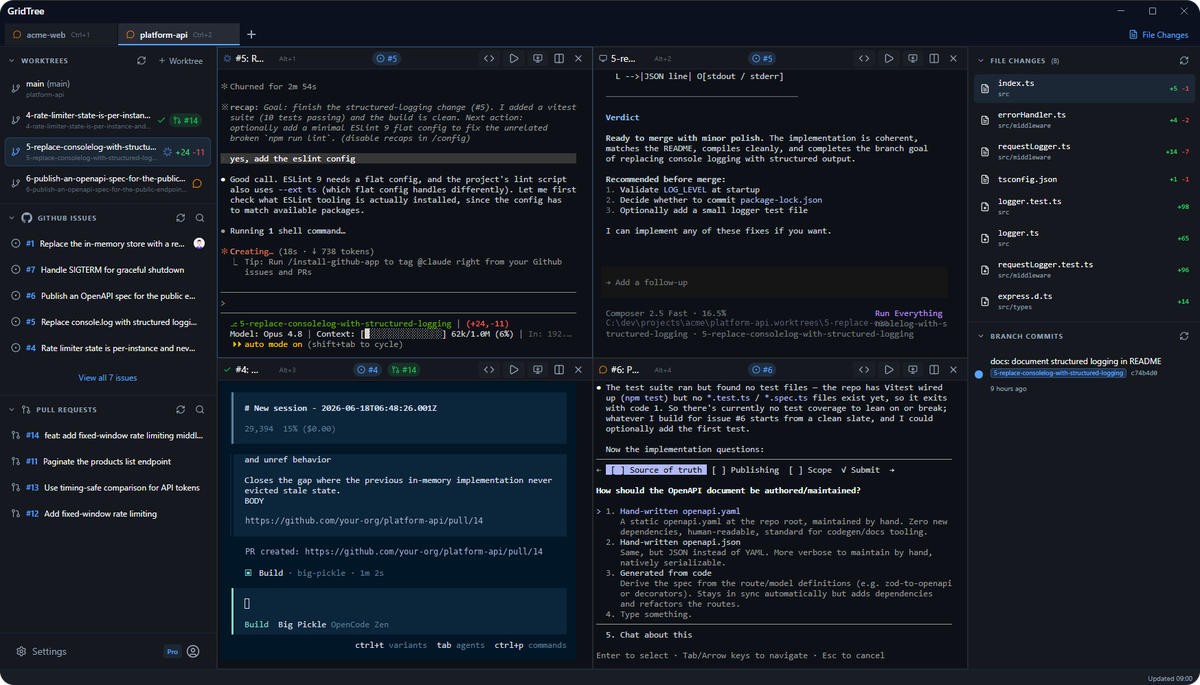1200x685 pixels.
Task: Open issue #7 Handle SIGTERM for graceful shutdown
Action: [x=107, y=269]
